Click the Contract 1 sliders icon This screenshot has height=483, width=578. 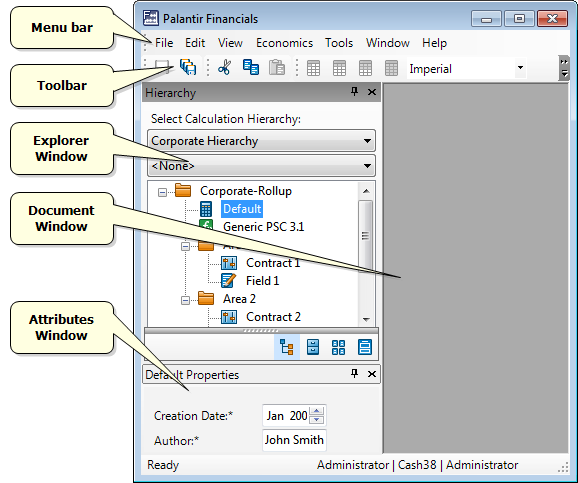click(229, 263)
